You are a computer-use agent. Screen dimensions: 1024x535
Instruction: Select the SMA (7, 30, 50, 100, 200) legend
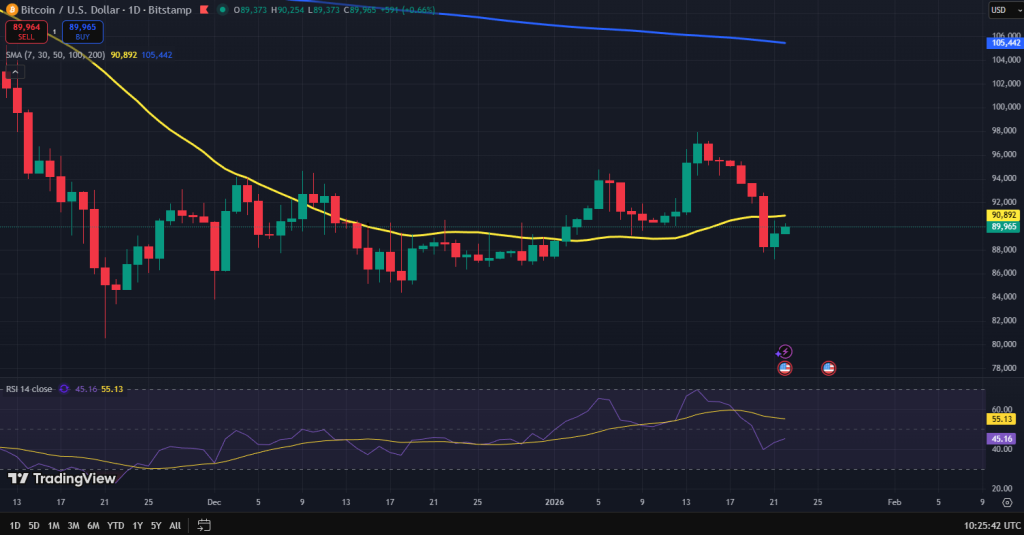click(x=56, y=55)
